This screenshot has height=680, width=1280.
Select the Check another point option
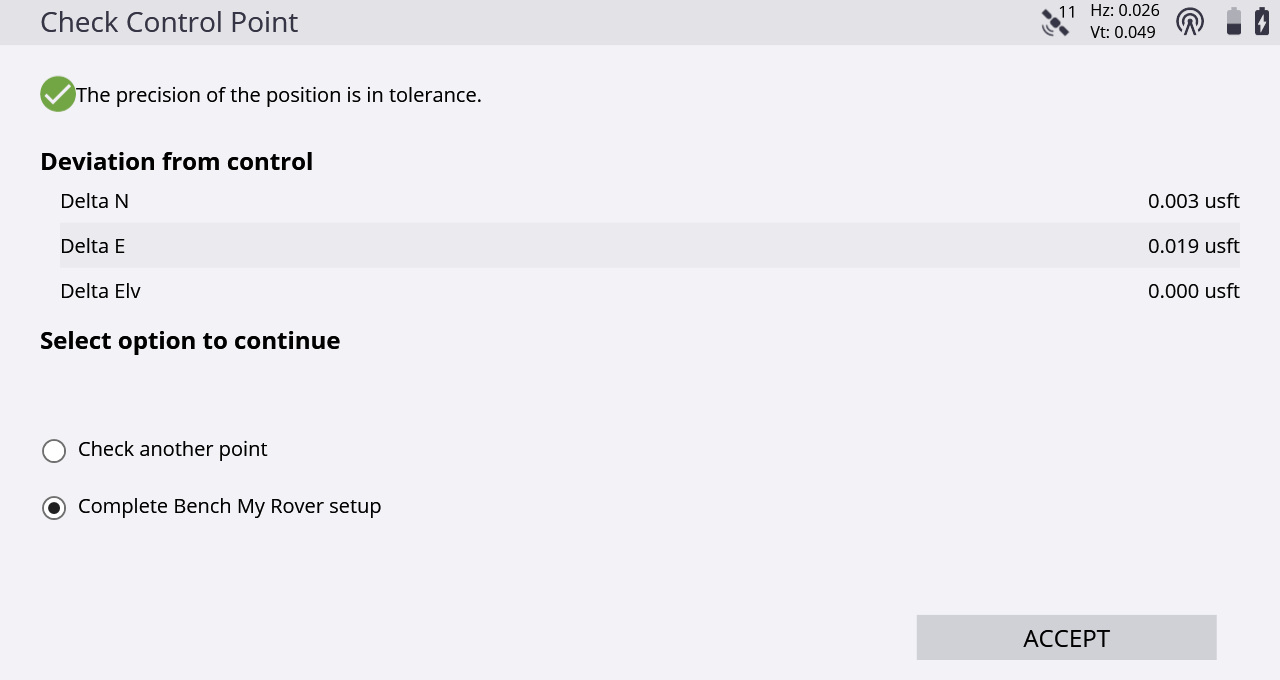pyautogui.click(x=54, y=451)
